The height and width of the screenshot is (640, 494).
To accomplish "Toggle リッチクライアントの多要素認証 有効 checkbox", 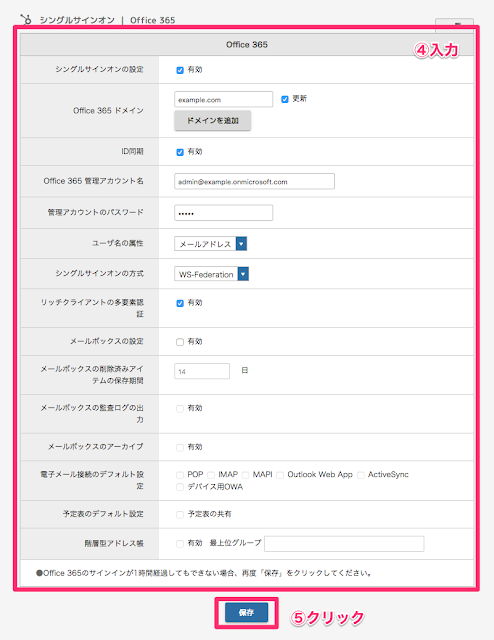I will click(180, 303).
